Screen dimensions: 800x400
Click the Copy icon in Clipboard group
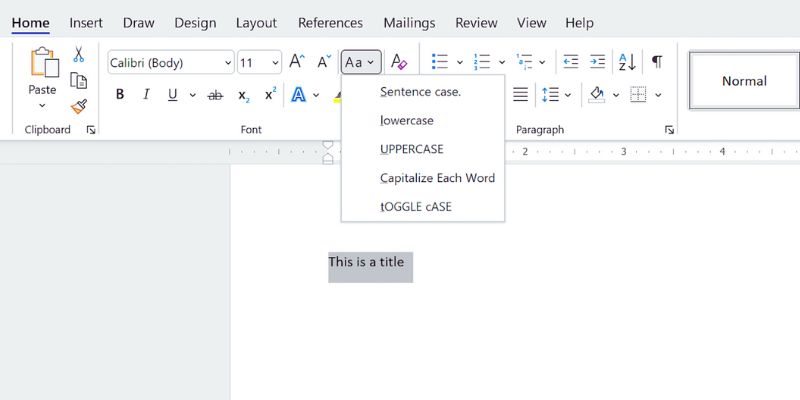pos(78,81)
